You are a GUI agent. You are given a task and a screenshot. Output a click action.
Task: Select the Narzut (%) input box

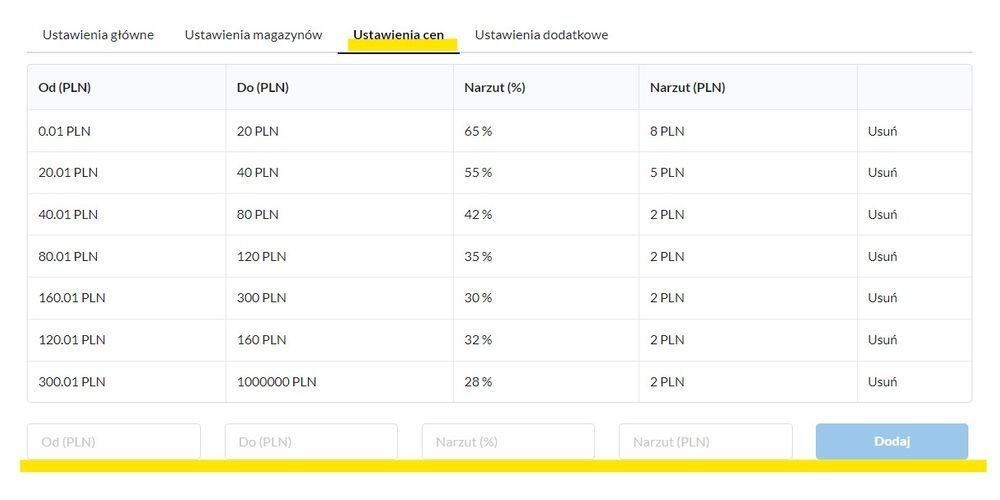[x=508, y=441]
